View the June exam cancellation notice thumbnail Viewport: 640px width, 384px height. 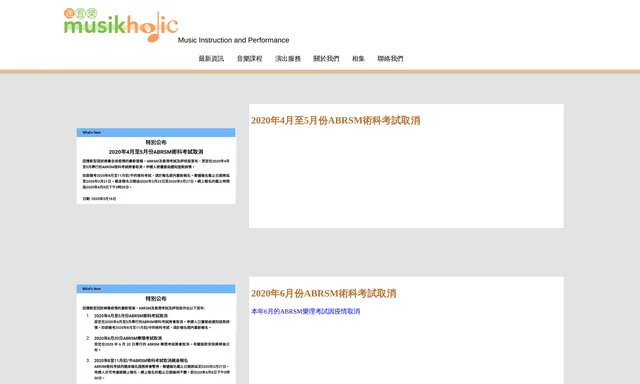point(156,334)
